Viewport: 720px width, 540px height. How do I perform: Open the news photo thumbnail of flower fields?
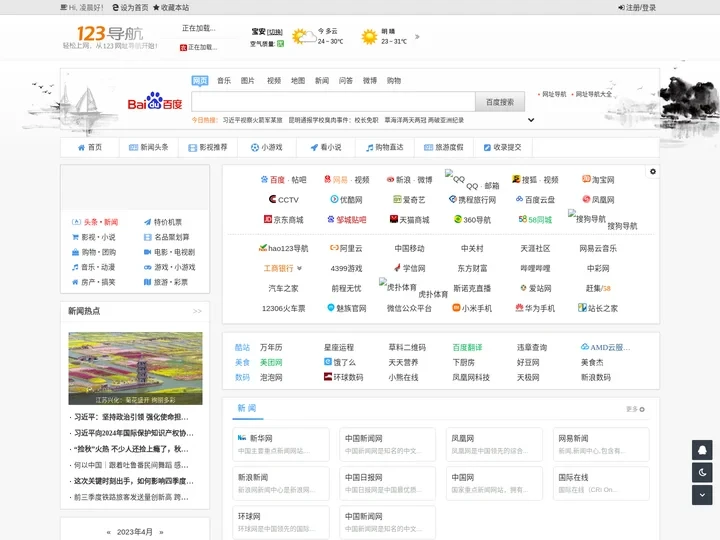135,368
